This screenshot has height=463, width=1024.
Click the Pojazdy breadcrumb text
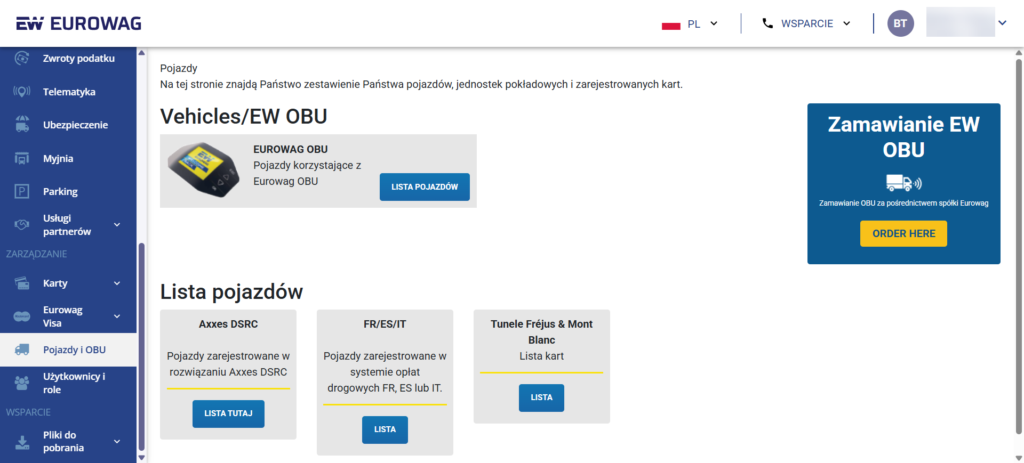pyautogui.click(x=179, y=68)
